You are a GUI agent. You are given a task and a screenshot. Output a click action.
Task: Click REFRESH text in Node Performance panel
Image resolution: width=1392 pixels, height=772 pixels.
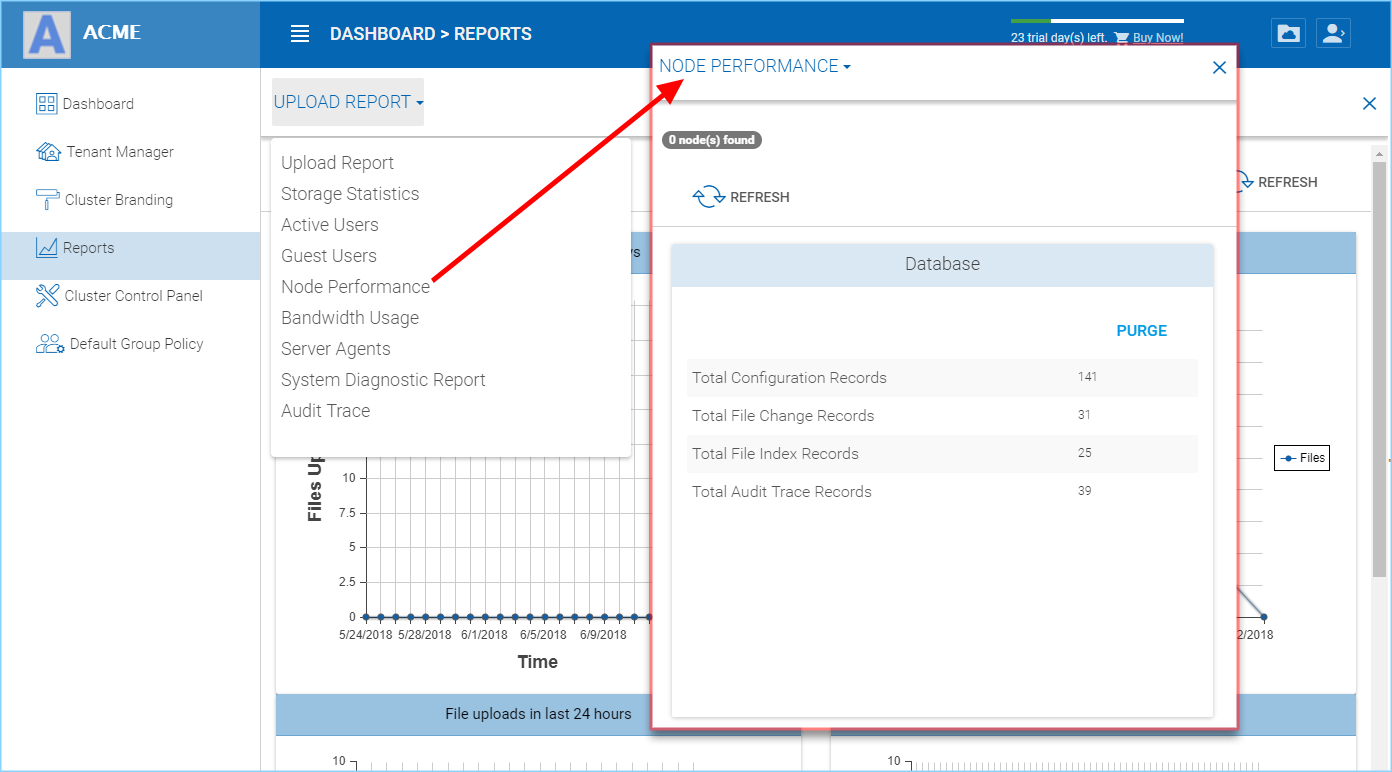coord(760,197)
